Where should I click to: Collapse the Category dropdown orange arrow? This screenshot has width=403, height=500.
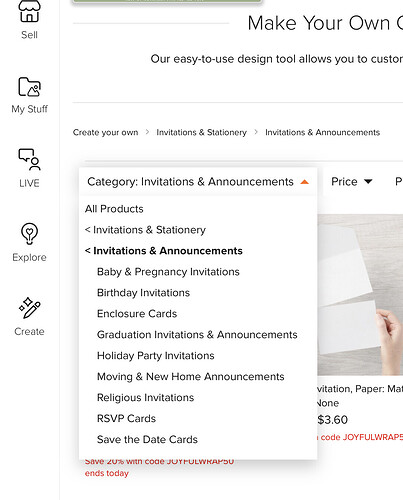(x=304, y=182)
